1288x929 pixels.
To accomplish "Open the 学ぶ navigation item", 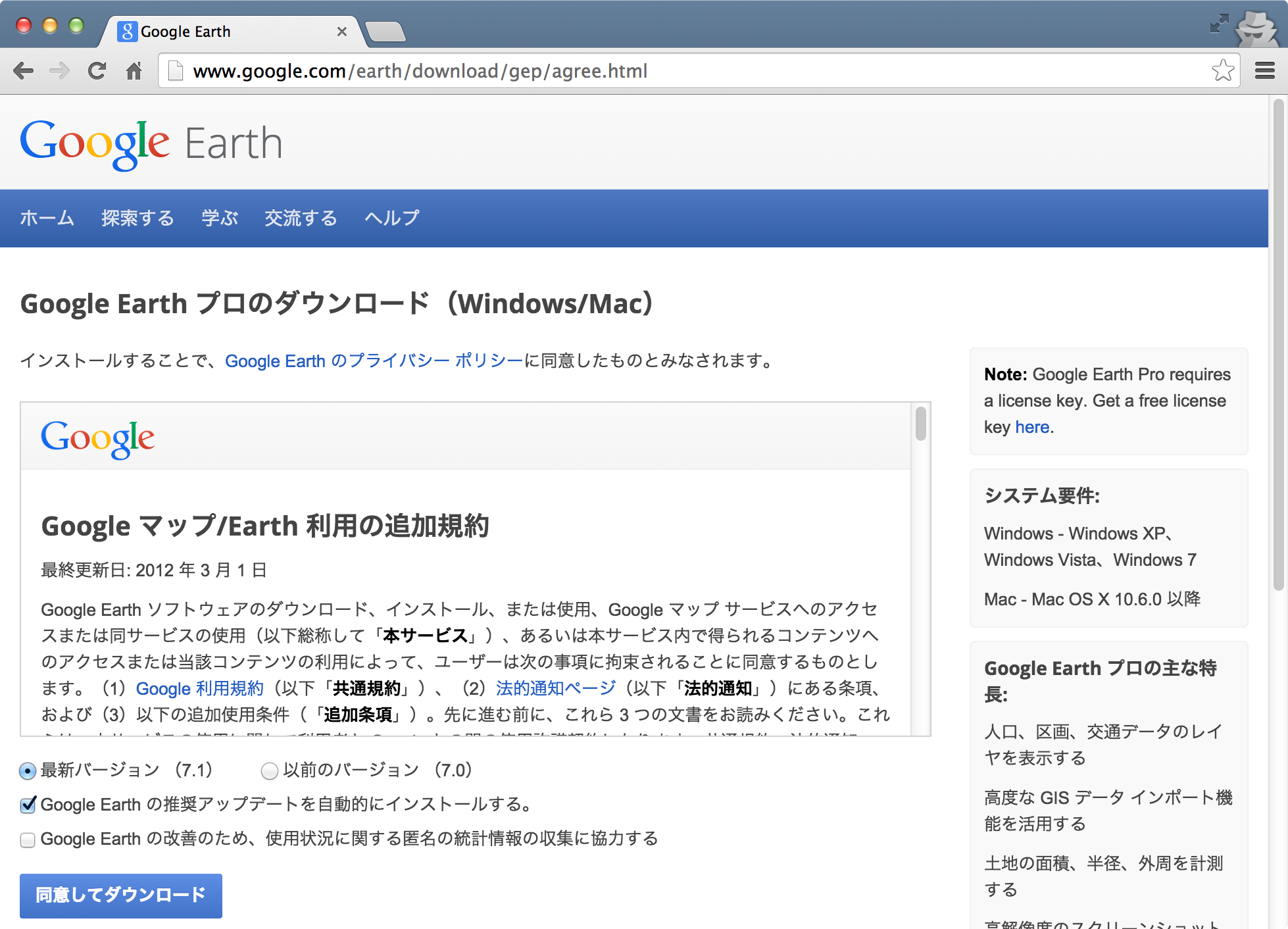I will (220, 218).
